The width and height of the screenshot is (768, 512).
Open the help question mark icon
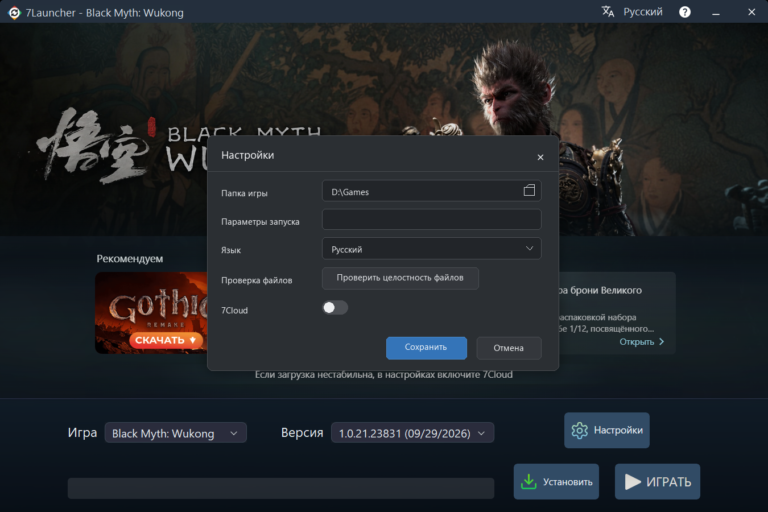(x=685, y=12)
